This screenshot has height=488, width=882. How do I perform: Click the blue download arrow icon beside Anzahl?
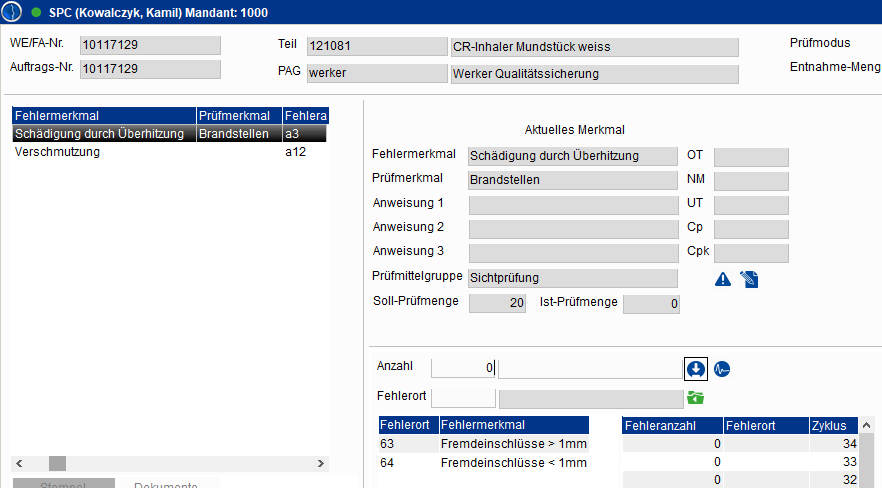coord(696,369)
